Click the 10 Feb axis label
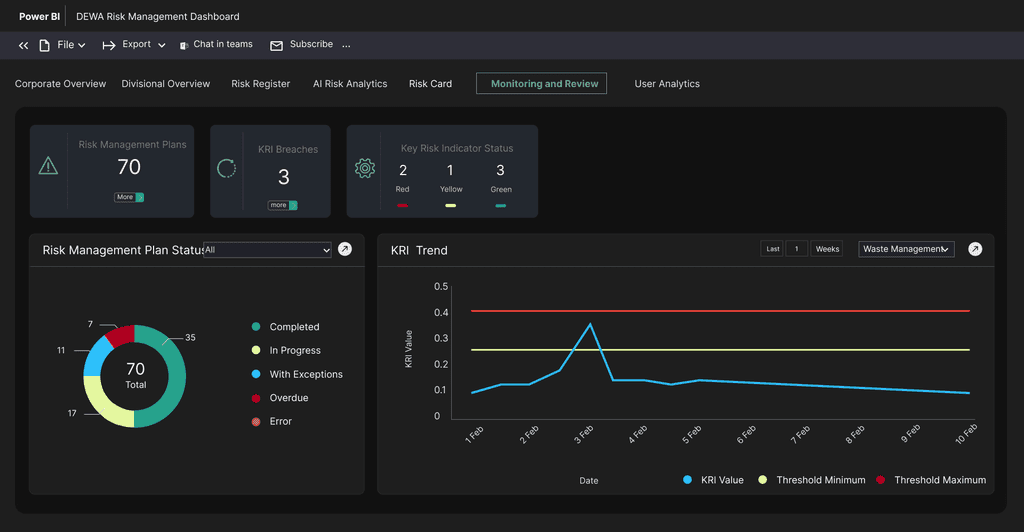Viewport: 1024px width, 532px height. click(x=966, y=434)
